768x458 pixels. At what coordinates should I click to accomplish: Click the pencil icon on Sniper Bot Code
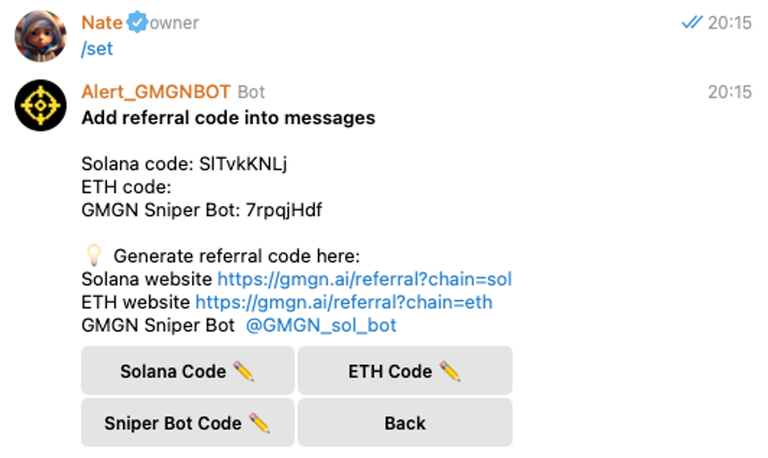point(260,423)
